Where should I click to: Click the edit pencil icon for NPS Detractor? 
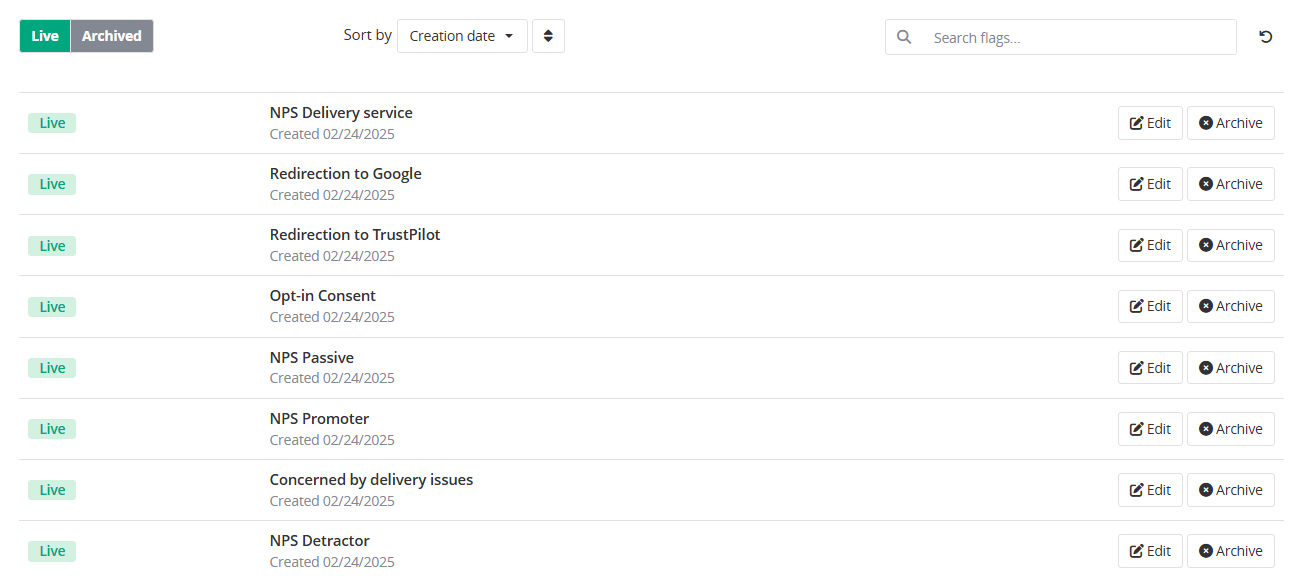tap(1136, 551)
